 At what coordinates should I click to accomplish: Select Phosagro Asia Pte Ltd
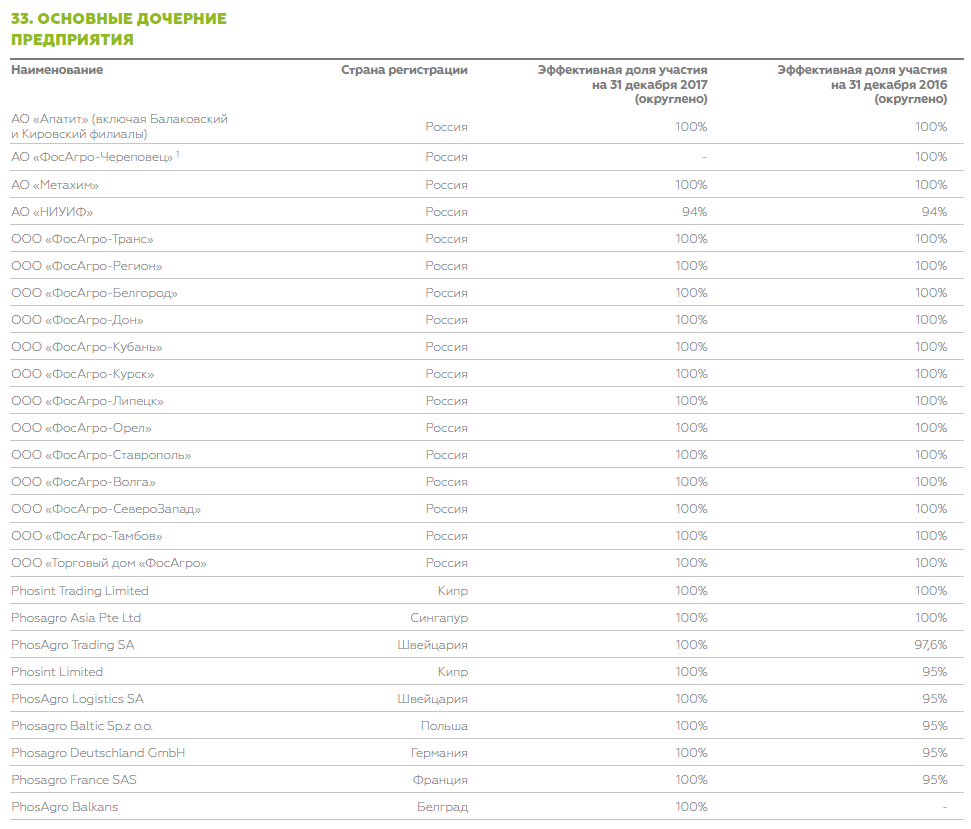click(76, 618)
